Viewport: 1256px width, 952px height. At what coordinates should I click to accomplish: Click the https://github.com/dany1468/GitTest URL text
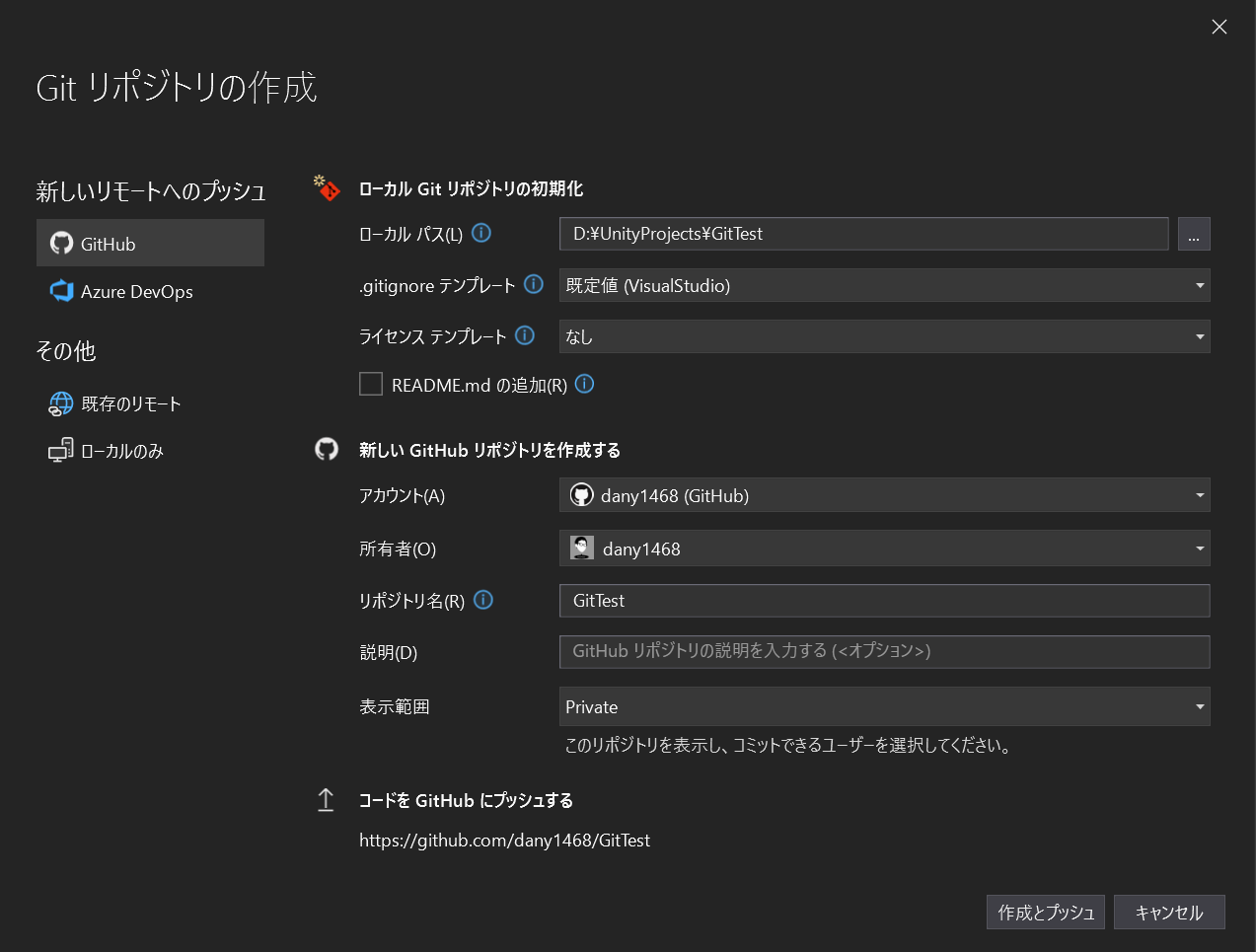click(504, 841)
